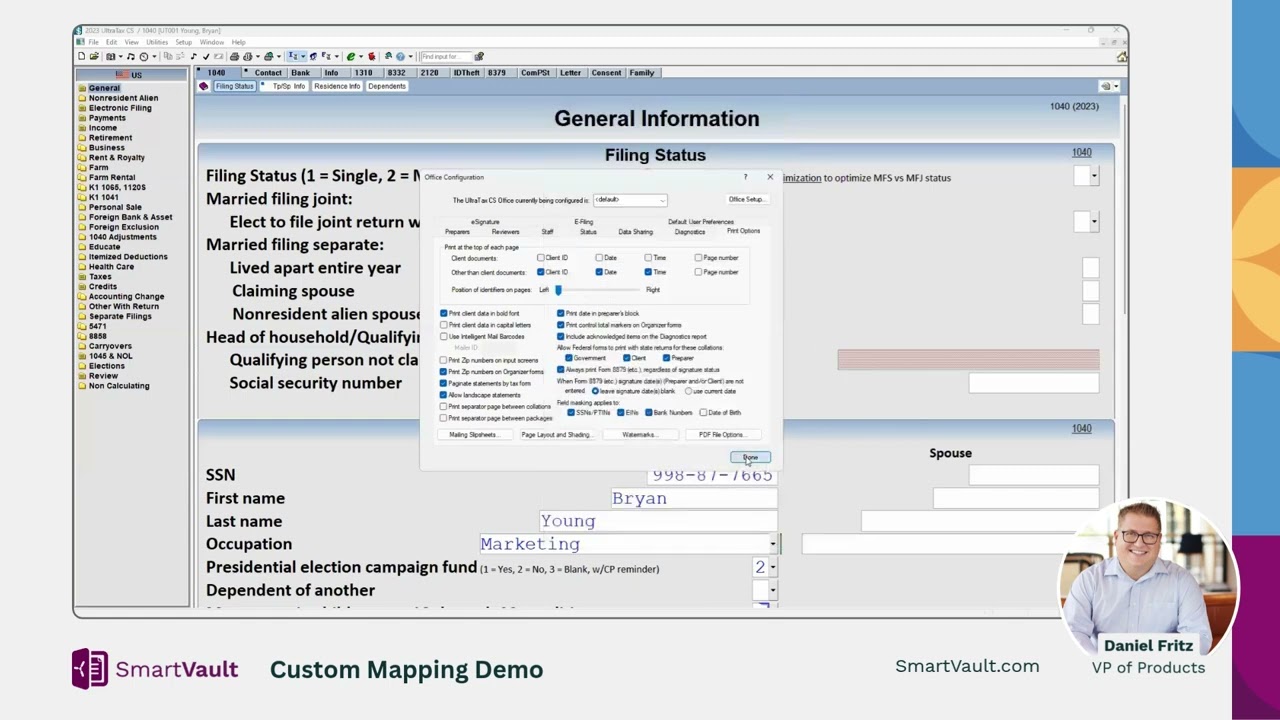1280x720 pixels.
Task: Click the New client toolbar icon
Action: coord(82,57)
